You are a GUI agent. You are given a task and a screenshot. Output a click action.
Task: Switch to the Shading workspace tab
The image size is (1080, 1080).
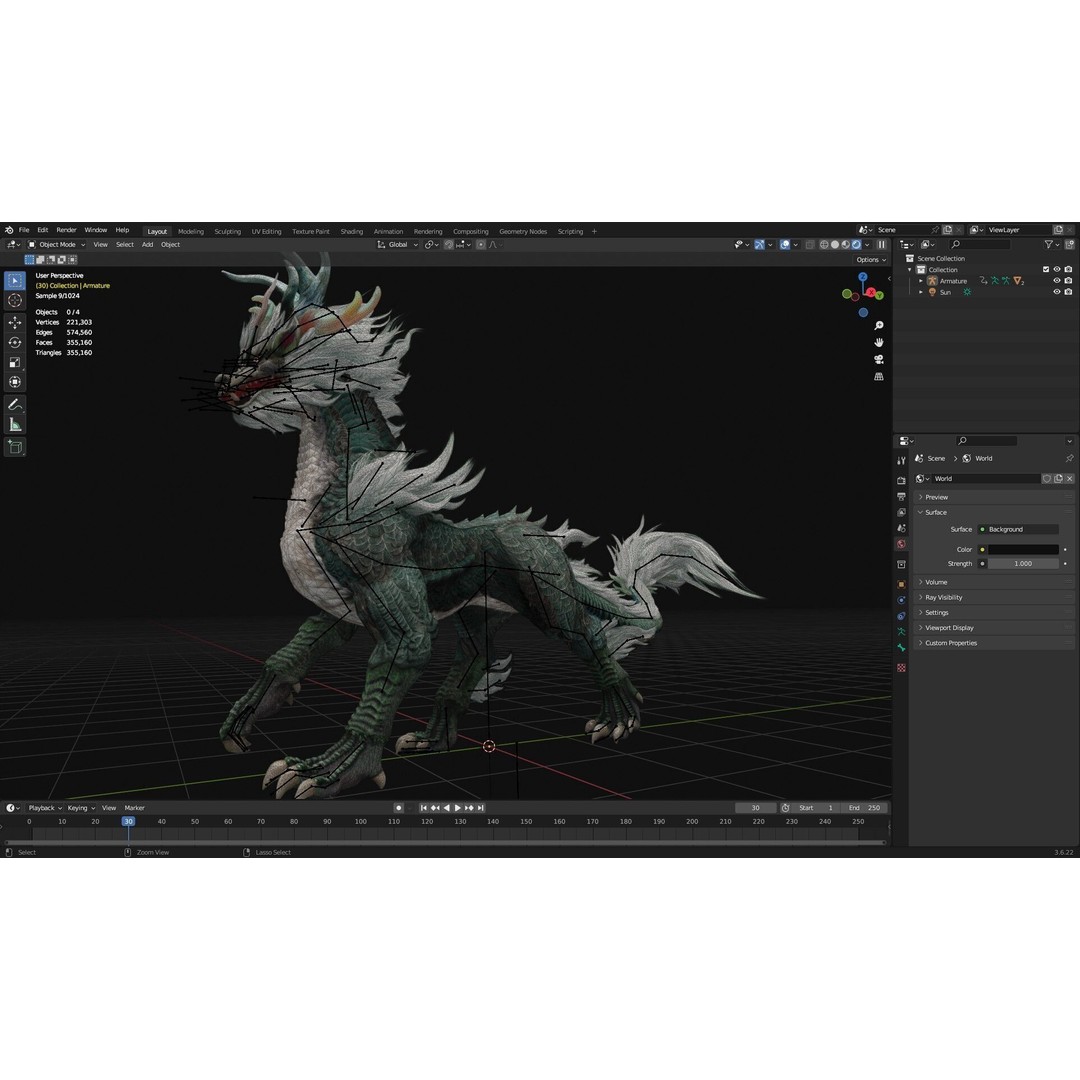(351, 231)
